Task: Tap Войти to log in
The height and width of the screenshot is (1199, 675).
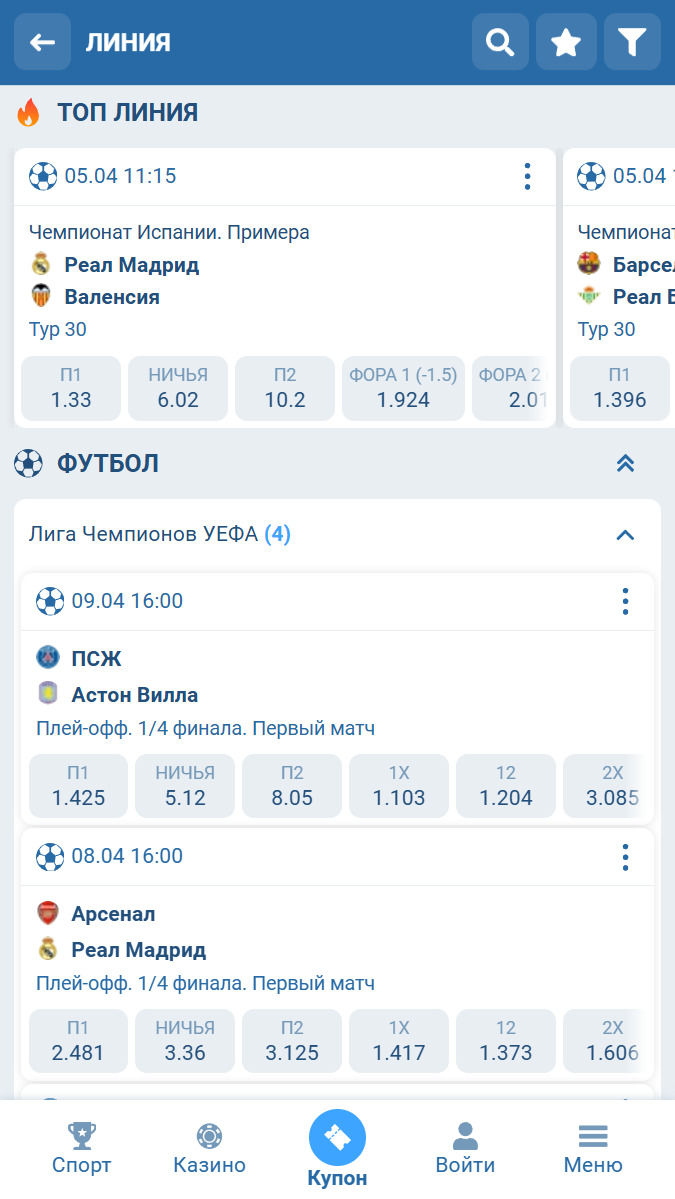Action: [465, 1149]
